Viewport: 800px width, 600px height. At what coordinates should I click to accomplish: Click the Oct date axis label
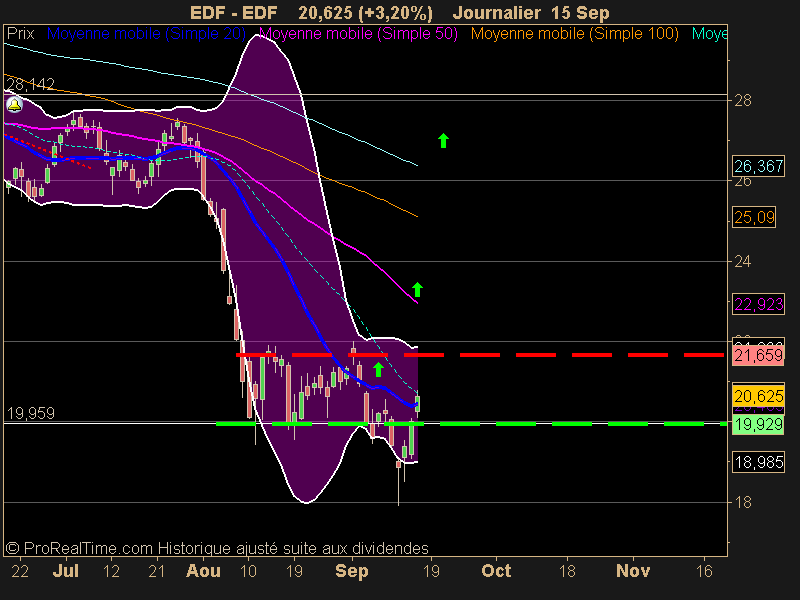click(496, 570)
